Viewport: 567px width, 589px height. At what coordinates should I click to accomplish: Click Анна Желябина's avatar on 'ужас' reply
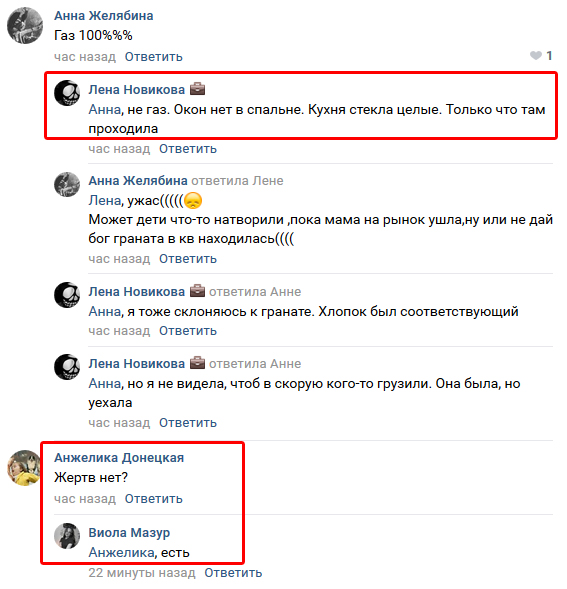coord(67,184)
